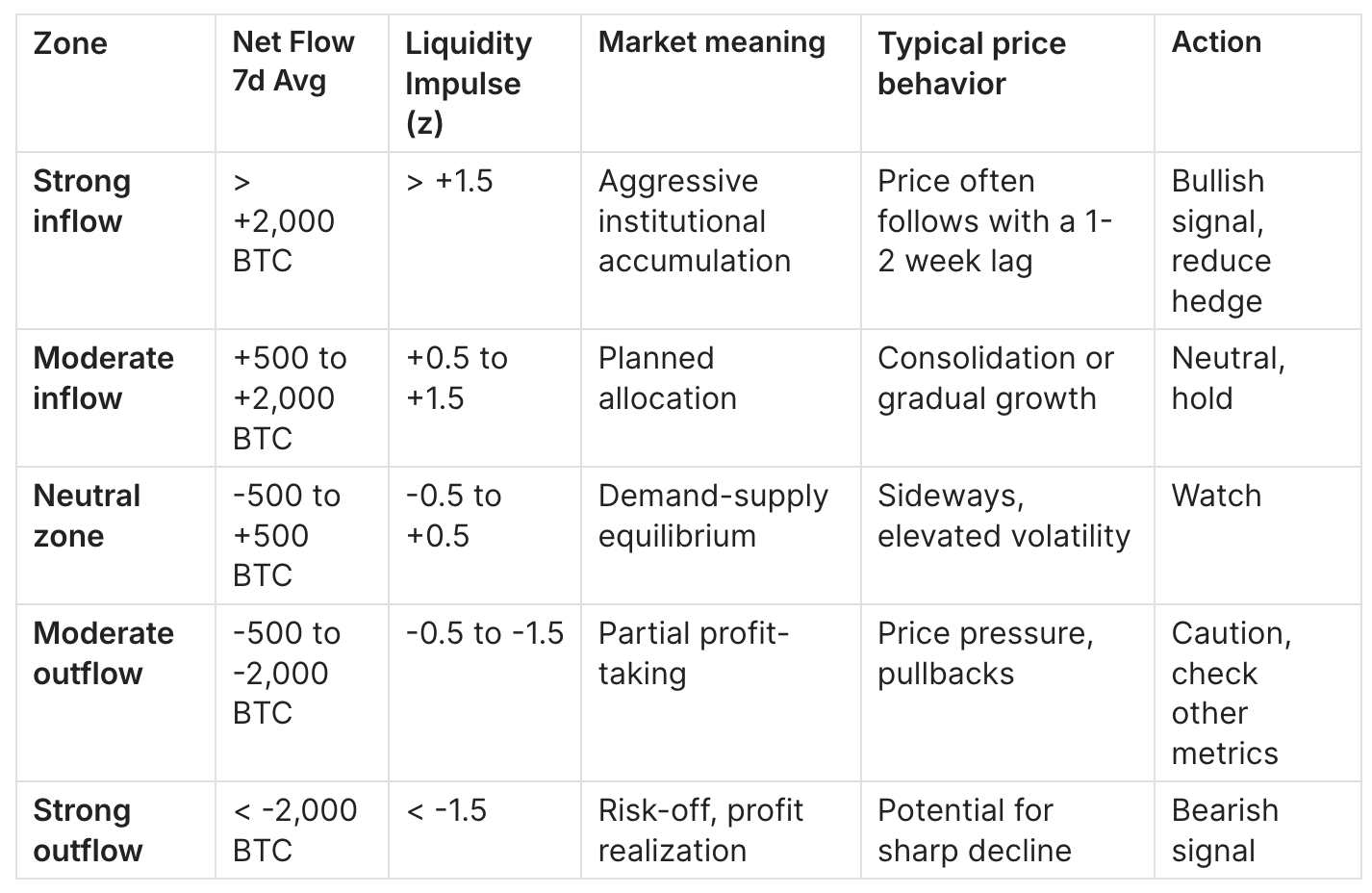The image size is (1372, 893).
Task: Click the Demand-supply equilibrium cell
Action: tap(713, 516)
